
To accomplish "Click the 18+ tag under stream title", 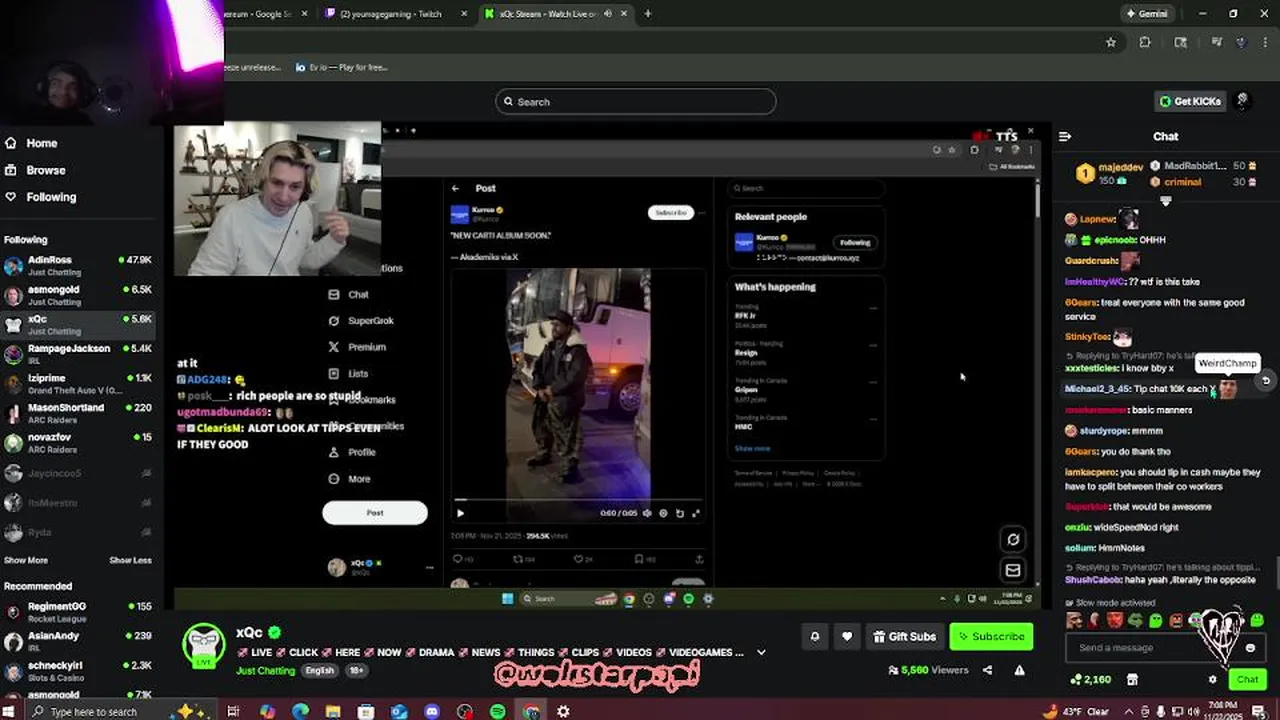I will click(356, 670).
